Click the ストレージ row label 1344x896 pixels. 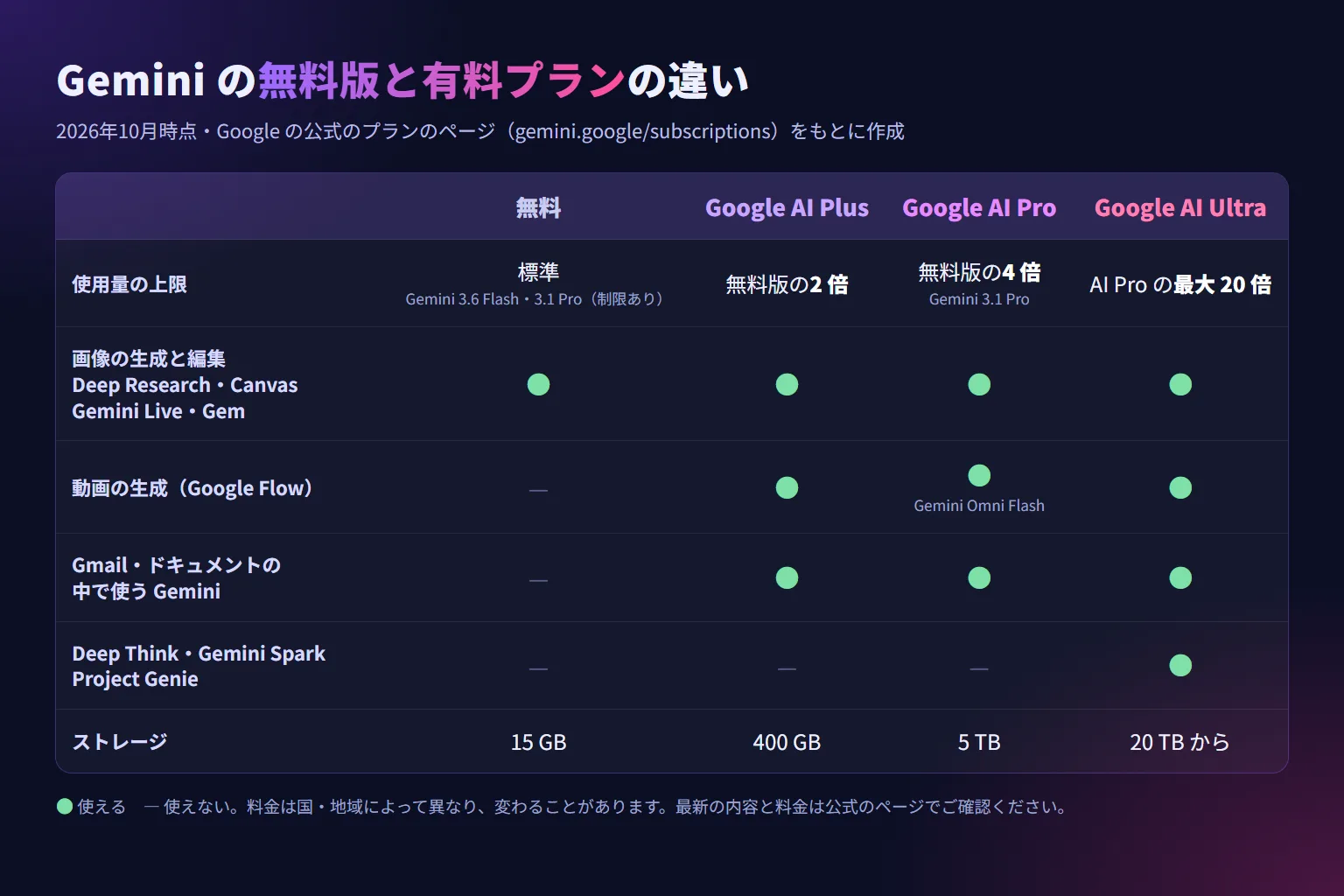click(x=120, y=742)
